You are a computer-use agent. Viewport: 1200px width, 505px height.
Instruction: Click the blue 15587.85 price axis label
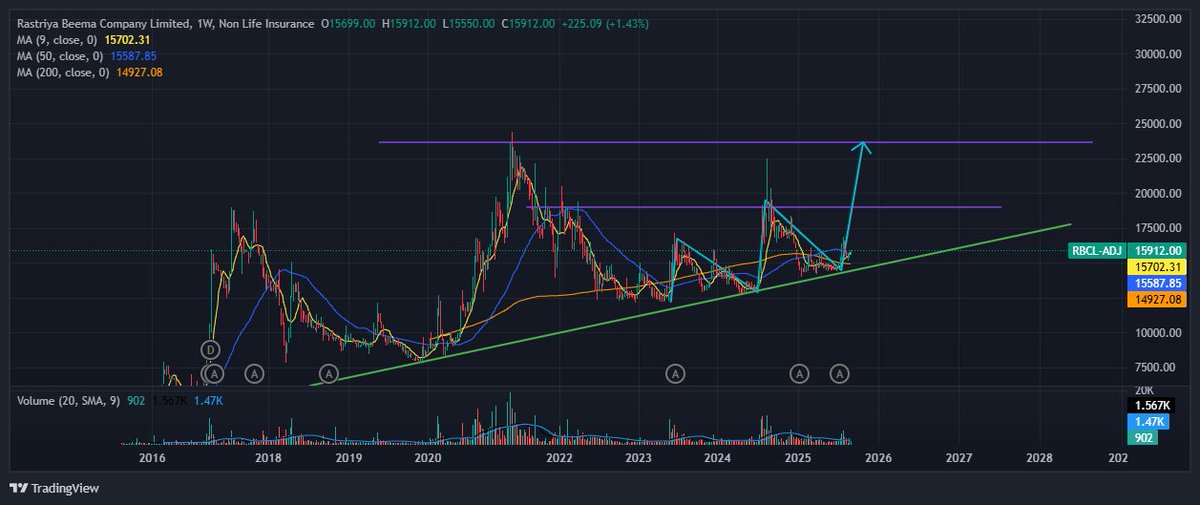[x=1155, y=283]
